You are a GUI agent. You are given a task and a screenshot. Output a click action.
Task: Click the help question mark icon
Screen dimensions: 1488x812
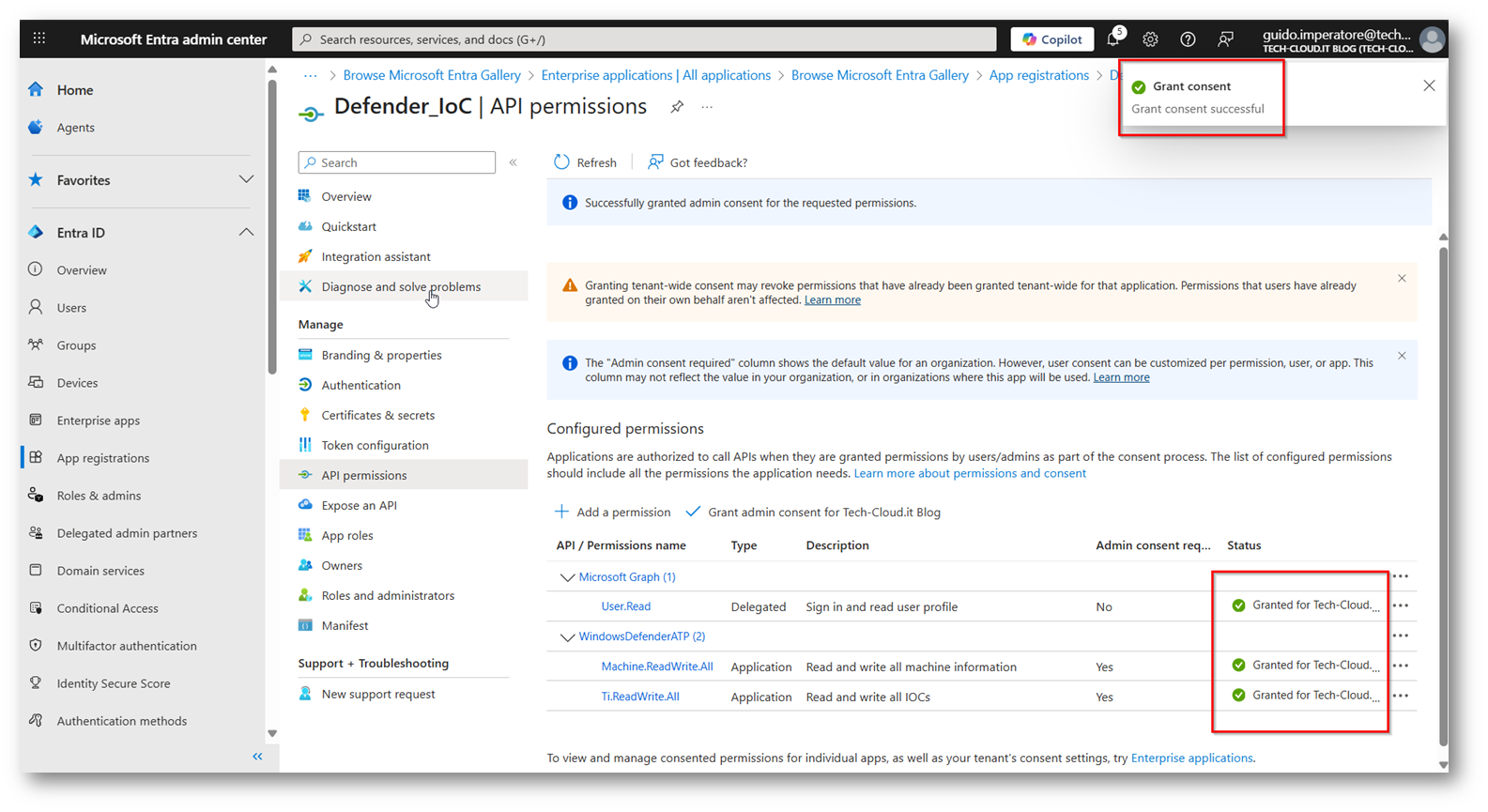click(x=1188, y=39)
